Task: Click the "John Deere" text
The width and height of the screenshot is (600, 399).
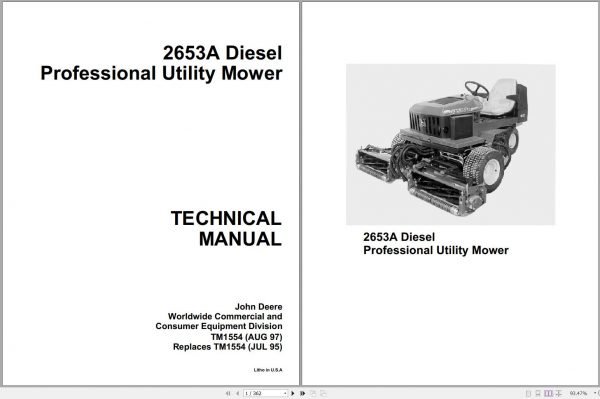Action: point(259,307)
